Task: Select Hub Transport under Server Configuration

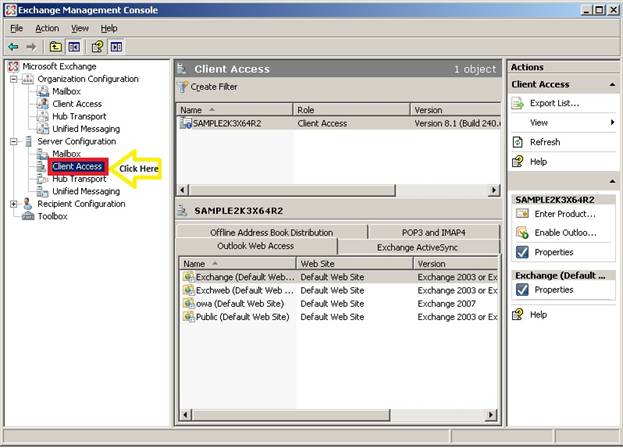Action: [x=79, y=179]
